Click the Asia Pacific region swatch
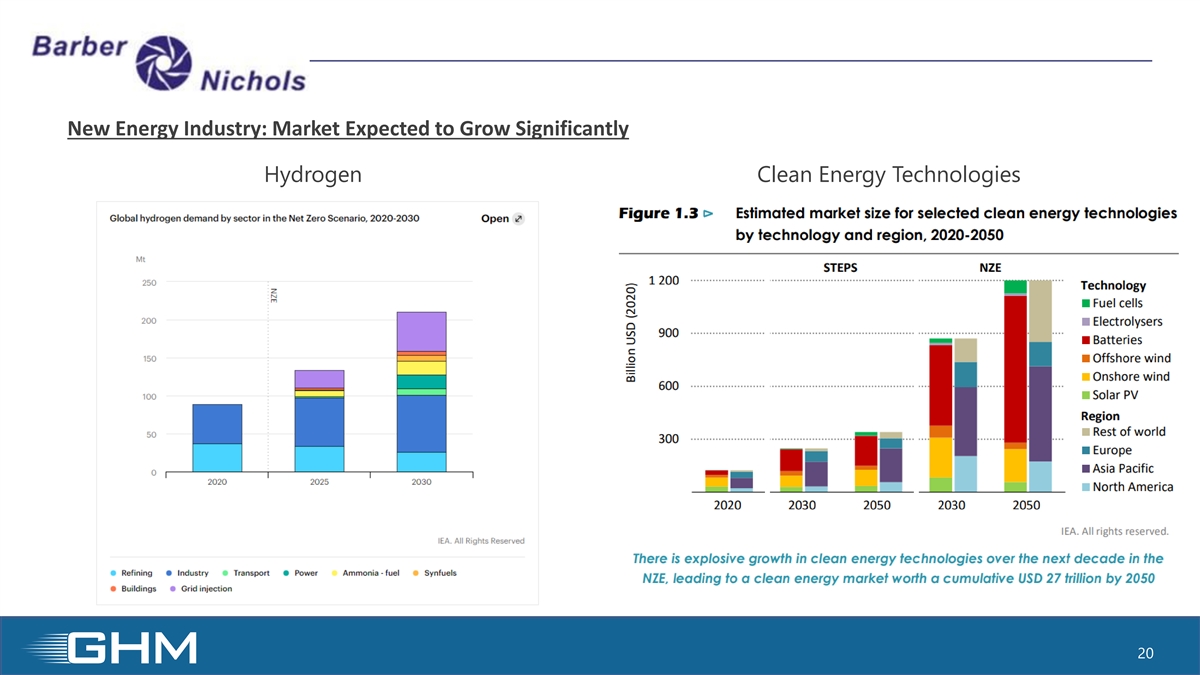Screen dimensions: 1200x675 coord(1085,469)
